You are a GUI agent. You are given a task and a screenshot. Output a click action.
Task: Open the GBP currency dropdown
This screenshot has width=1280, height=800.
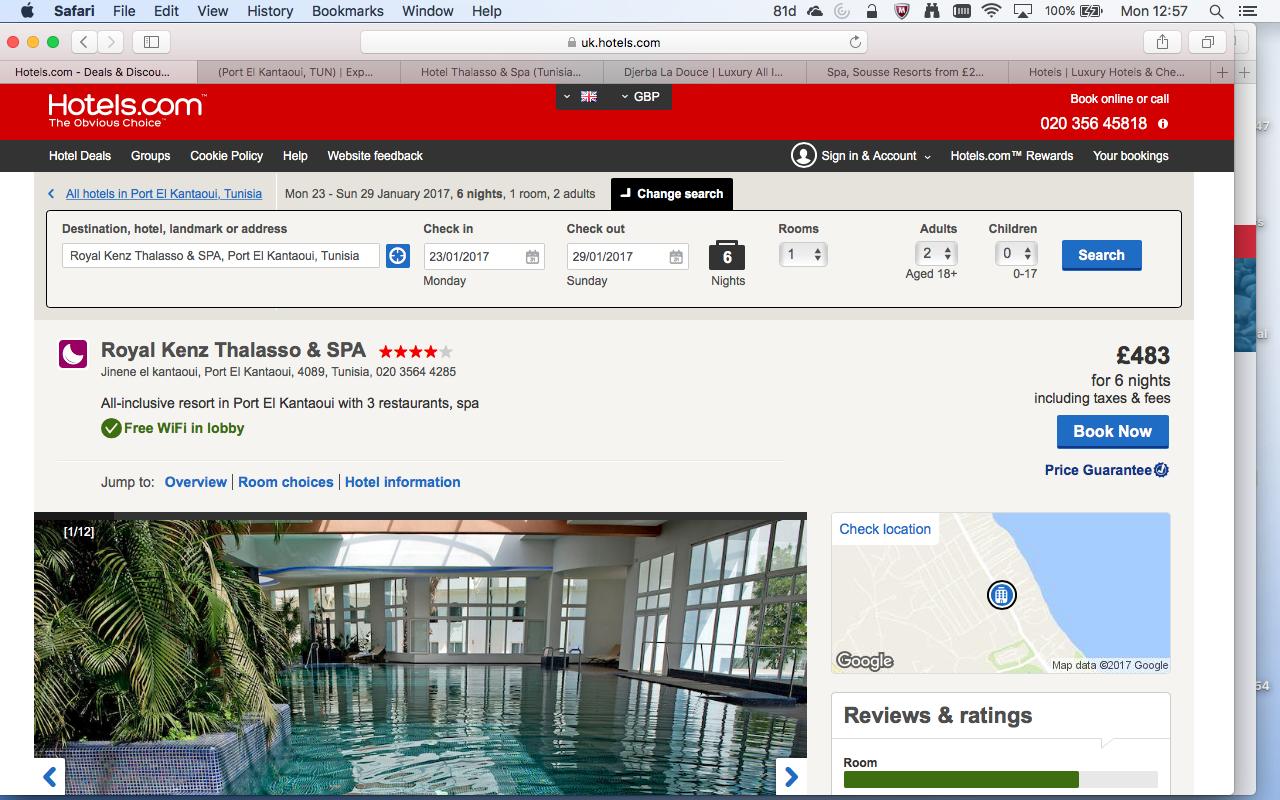pos(641,97)
